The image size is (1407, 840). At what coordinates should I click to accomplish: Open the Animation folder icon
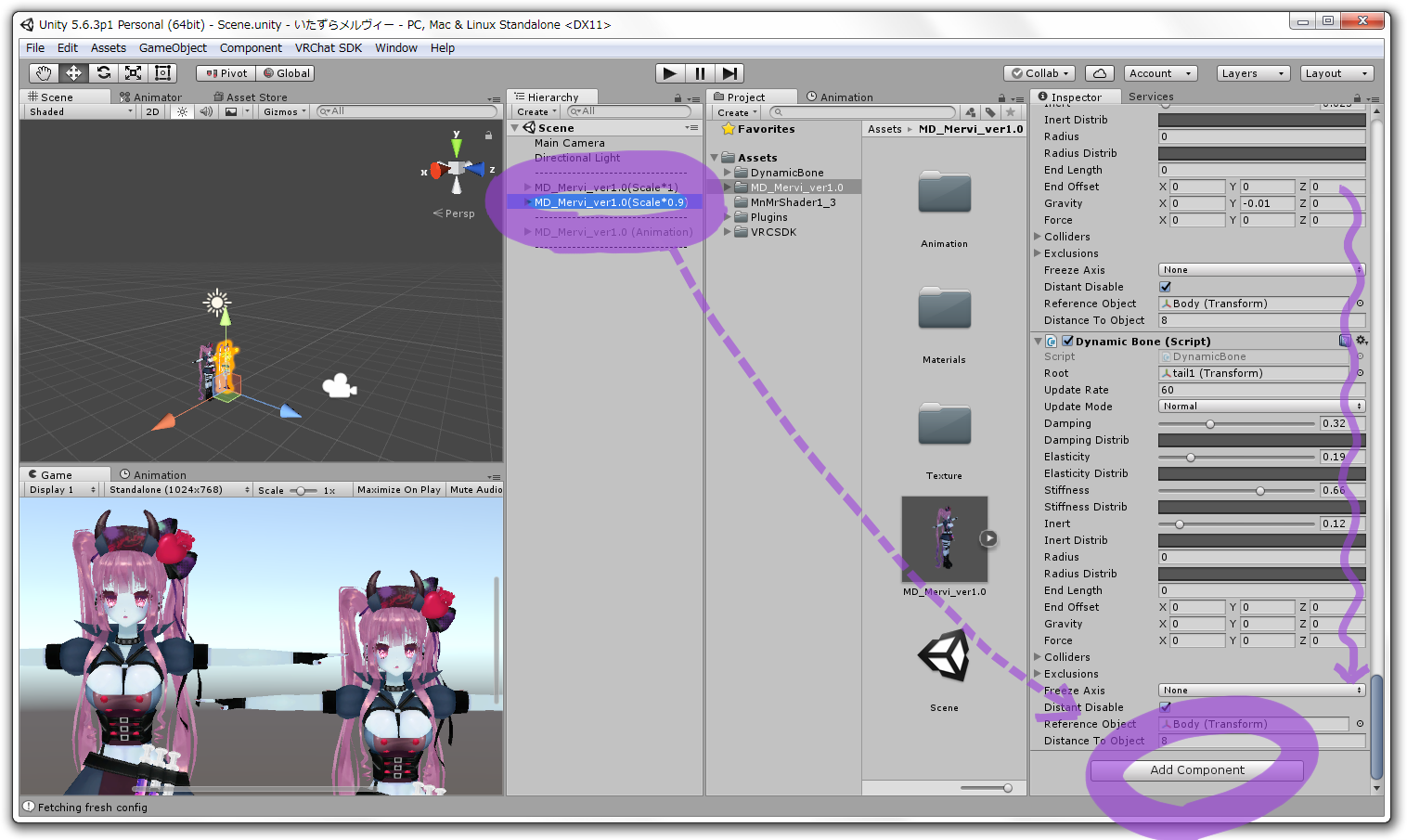pyautogui.click(x=944, y=193)
